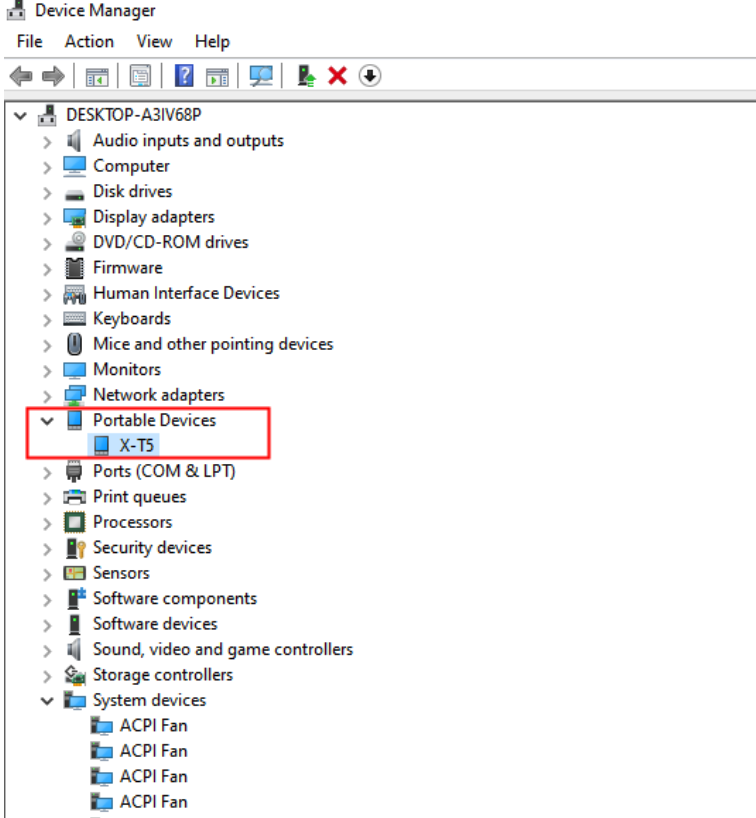Collapse the System devices category
This screenshot has width=756, height=818.
pyautogui.click(x=47, y=701)
